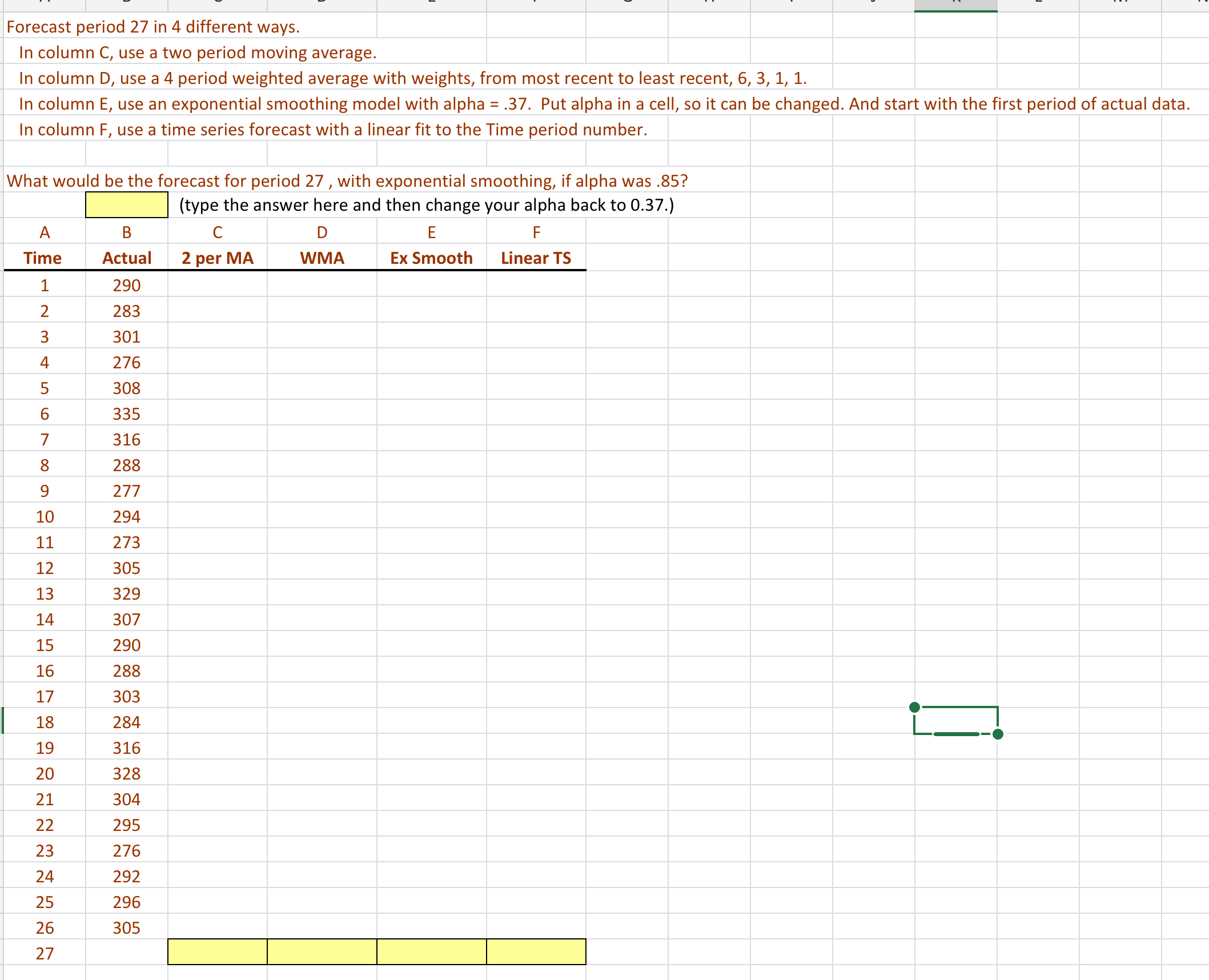
Task: Select yellow Linear TS forecast cell in row 27
Action: (x=536, y=952)
